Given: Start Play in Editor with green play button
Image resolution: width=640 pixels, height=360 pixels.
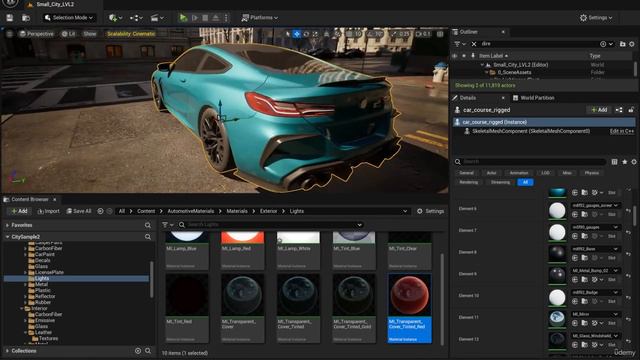Looking at the screenshot, I should click(x=183, y=18).
